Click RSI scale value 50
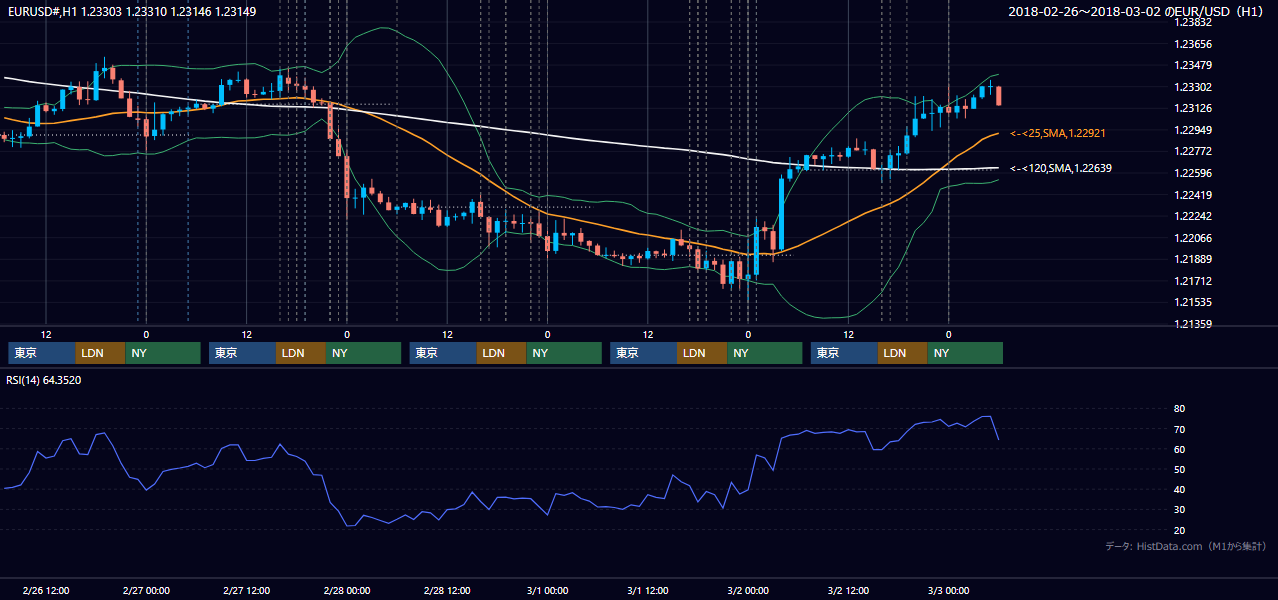Image resolution: width=1278 pixels, height=600 pixels. coord(1180,469)
